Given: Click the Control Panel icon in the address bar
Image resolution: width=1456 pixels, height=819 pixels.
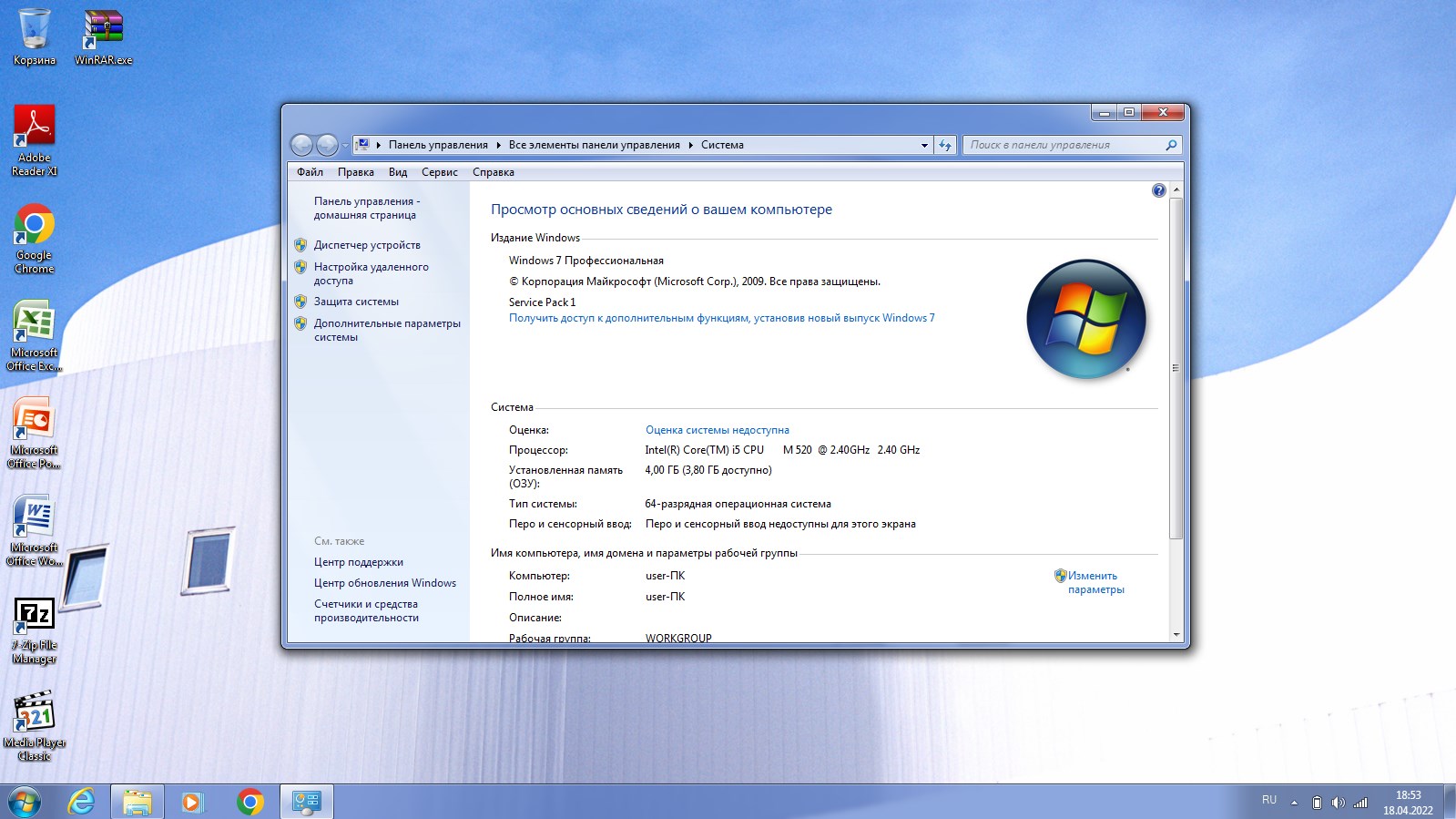Looking at the screenshot, I should click(x=362, y=145).
